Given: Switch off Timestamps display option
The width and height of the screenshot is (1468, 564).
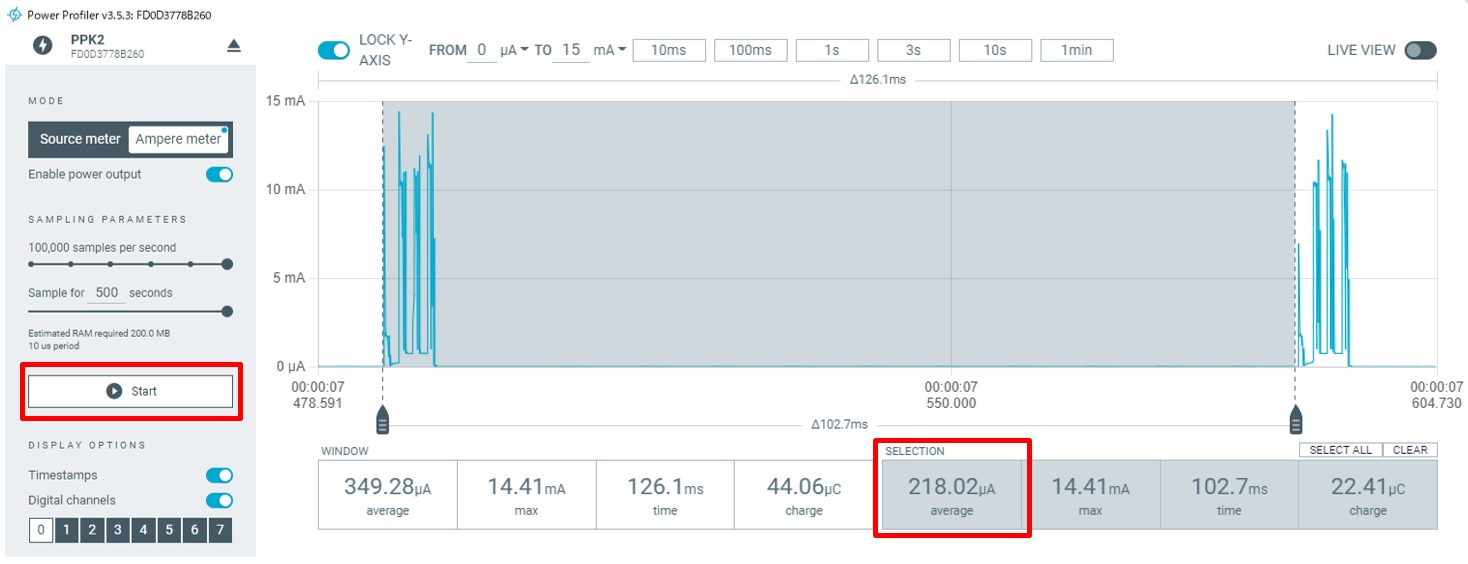Looking at the screenshot, I should (219, 475).
